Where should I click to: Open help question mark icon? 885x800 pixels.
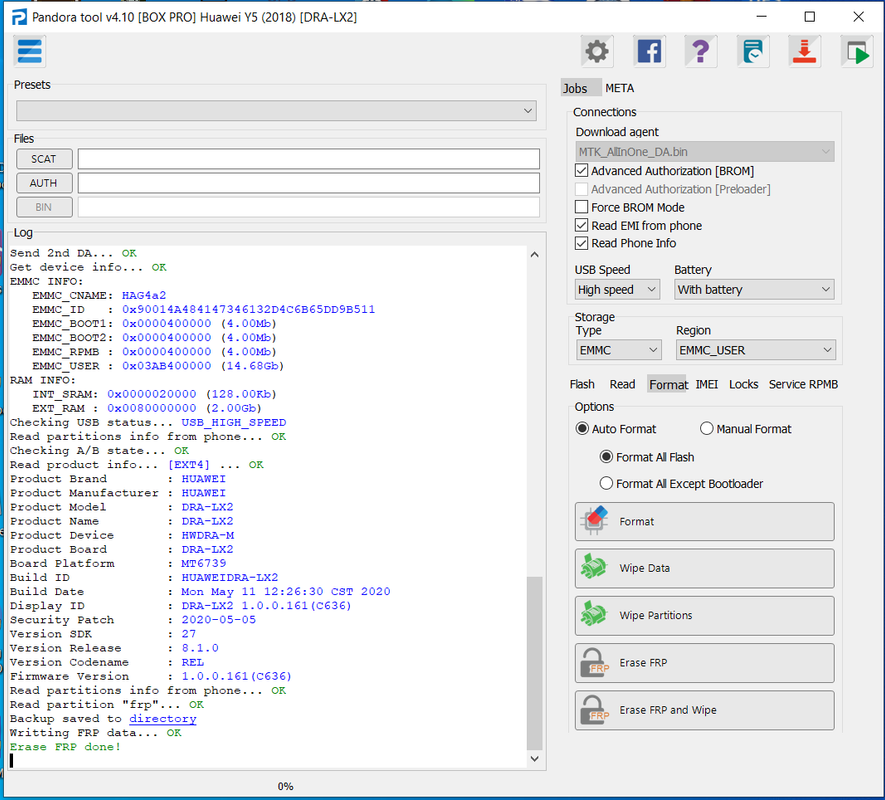(x=700, y=51)
